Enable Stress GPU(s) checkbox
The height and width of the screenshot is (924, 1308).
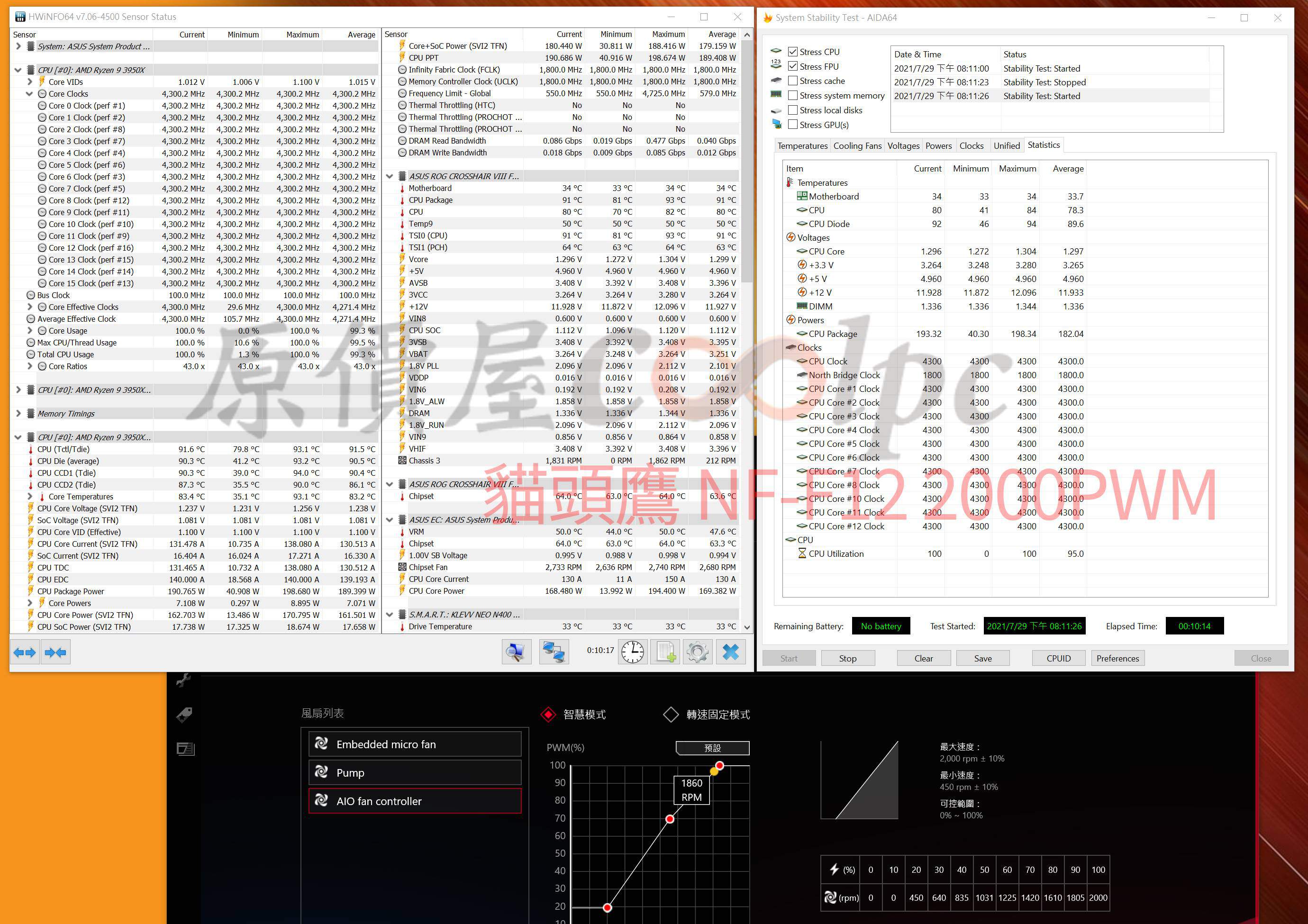[x=792, y=125]
